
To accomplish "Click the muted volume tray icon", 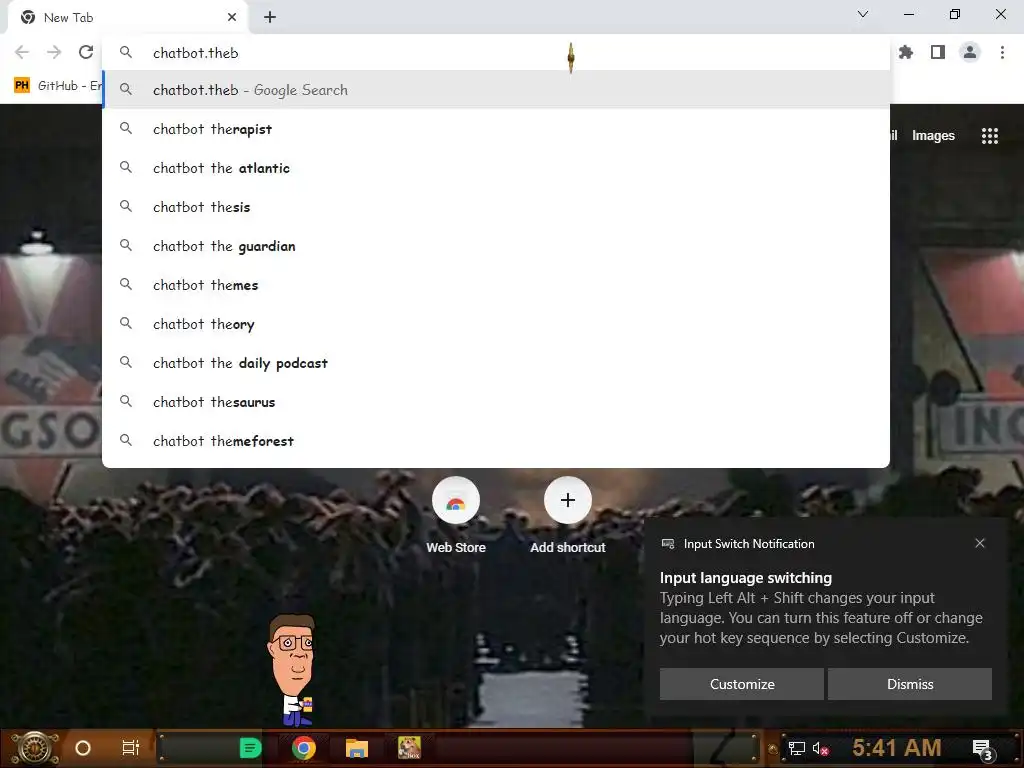I will point(820,748).
